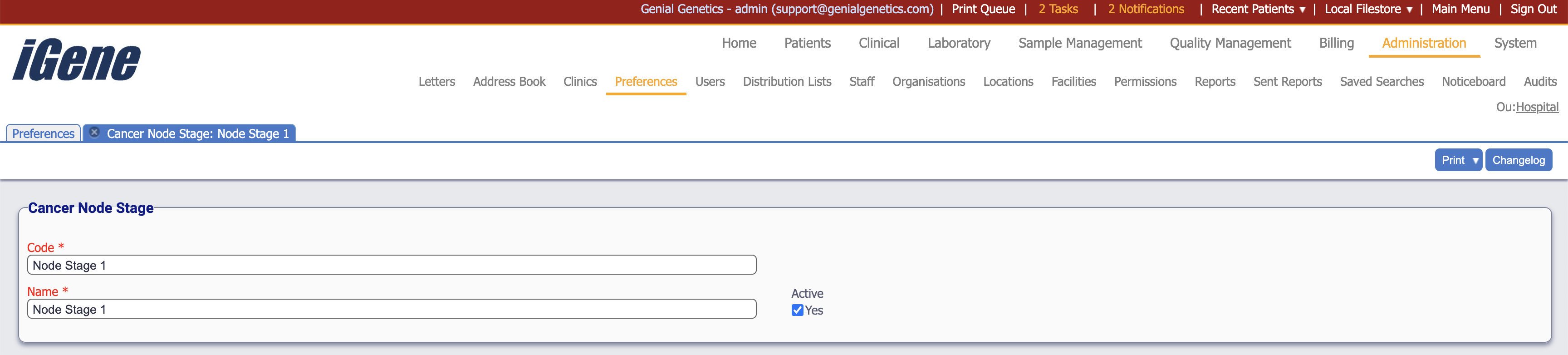
Task: View the 2 Tasks link
Action: pos(1058,9)
